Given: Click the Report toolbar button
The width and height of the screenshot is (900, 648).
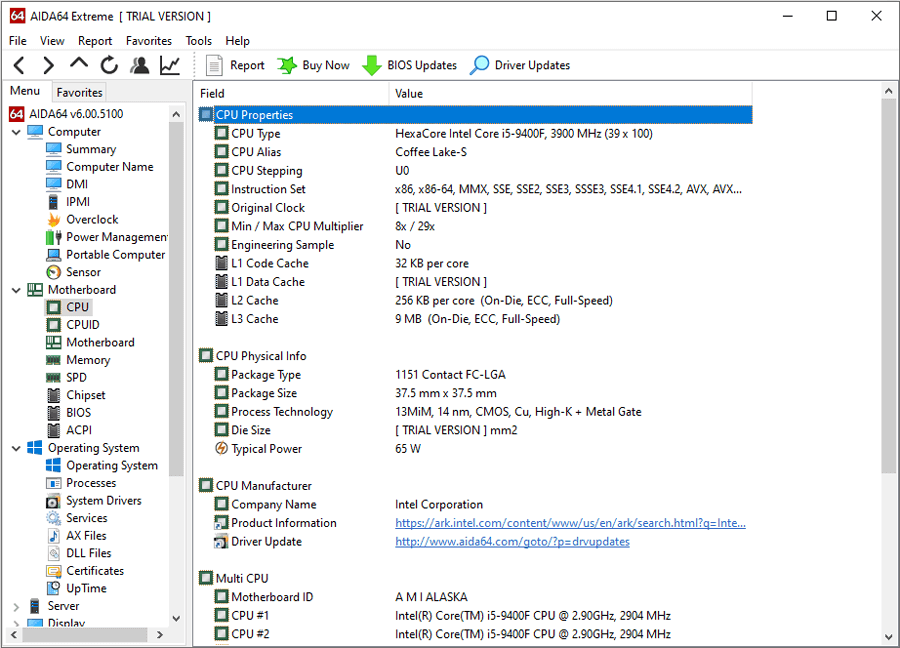Looking at the screenshot, I should (235, 65).
